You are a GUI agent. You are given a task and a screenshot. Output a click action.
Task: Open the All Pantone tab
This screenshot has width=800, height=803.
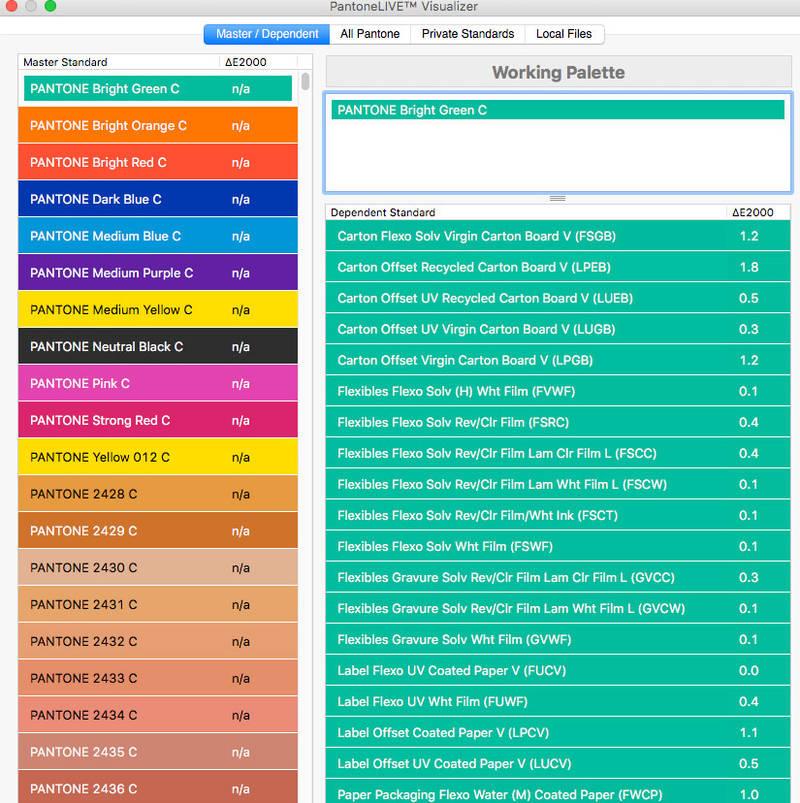(x=370, y=34)
